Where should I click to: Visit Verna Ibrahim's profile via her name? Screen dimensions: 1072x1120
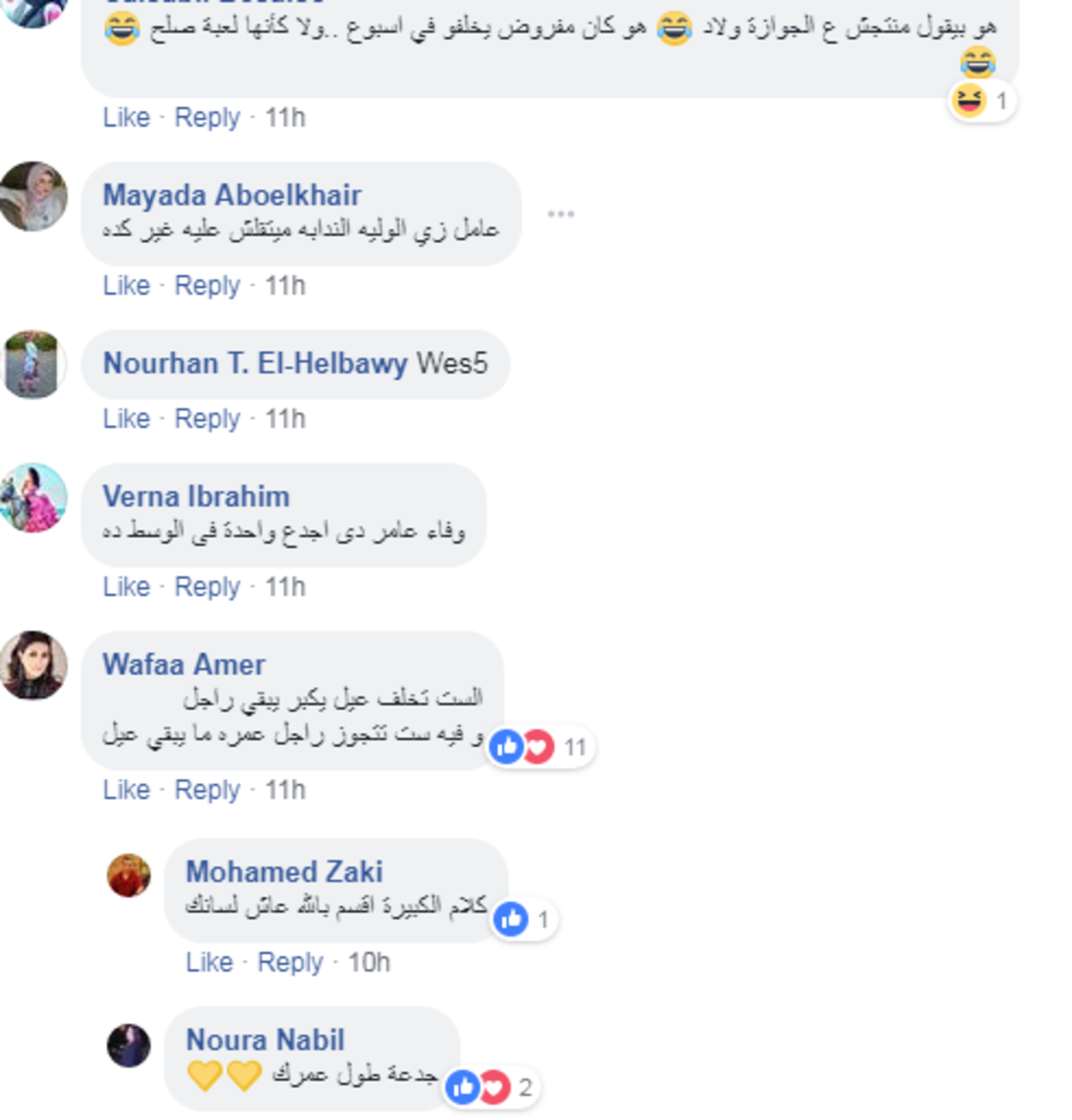point(197,497)
